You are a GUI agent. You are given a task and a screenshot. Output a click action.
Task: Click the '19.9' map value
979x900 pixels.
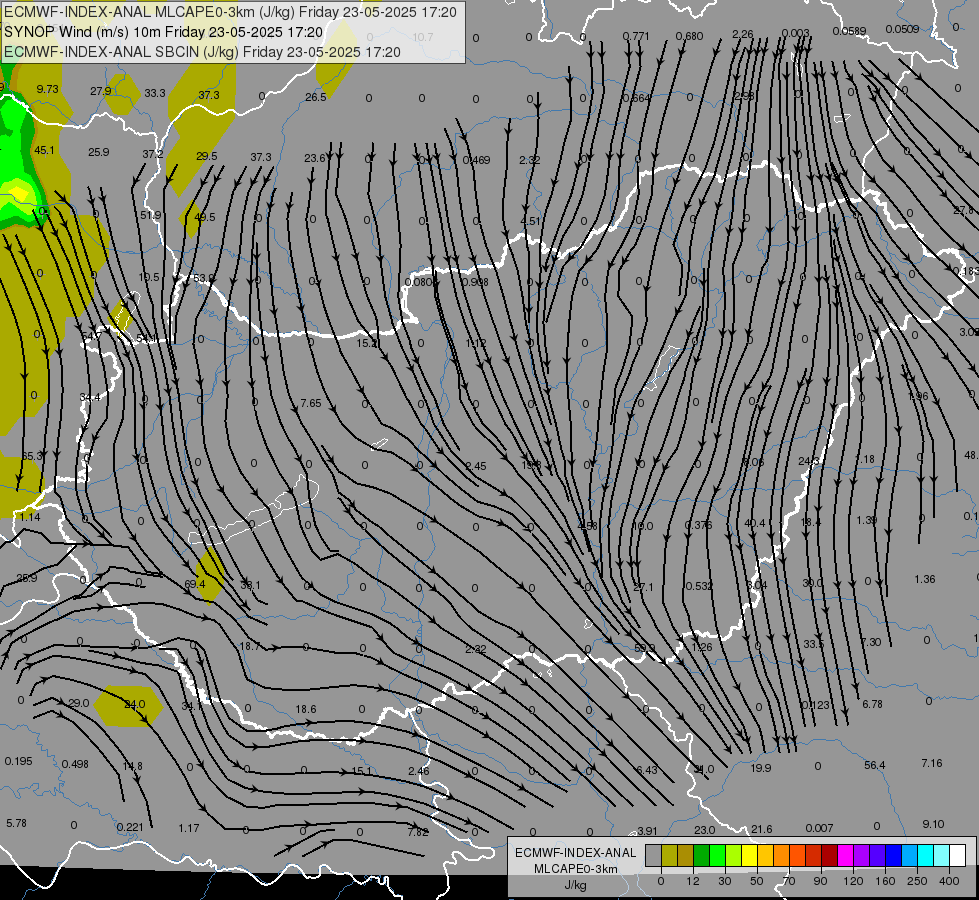[x=760, y=768]
